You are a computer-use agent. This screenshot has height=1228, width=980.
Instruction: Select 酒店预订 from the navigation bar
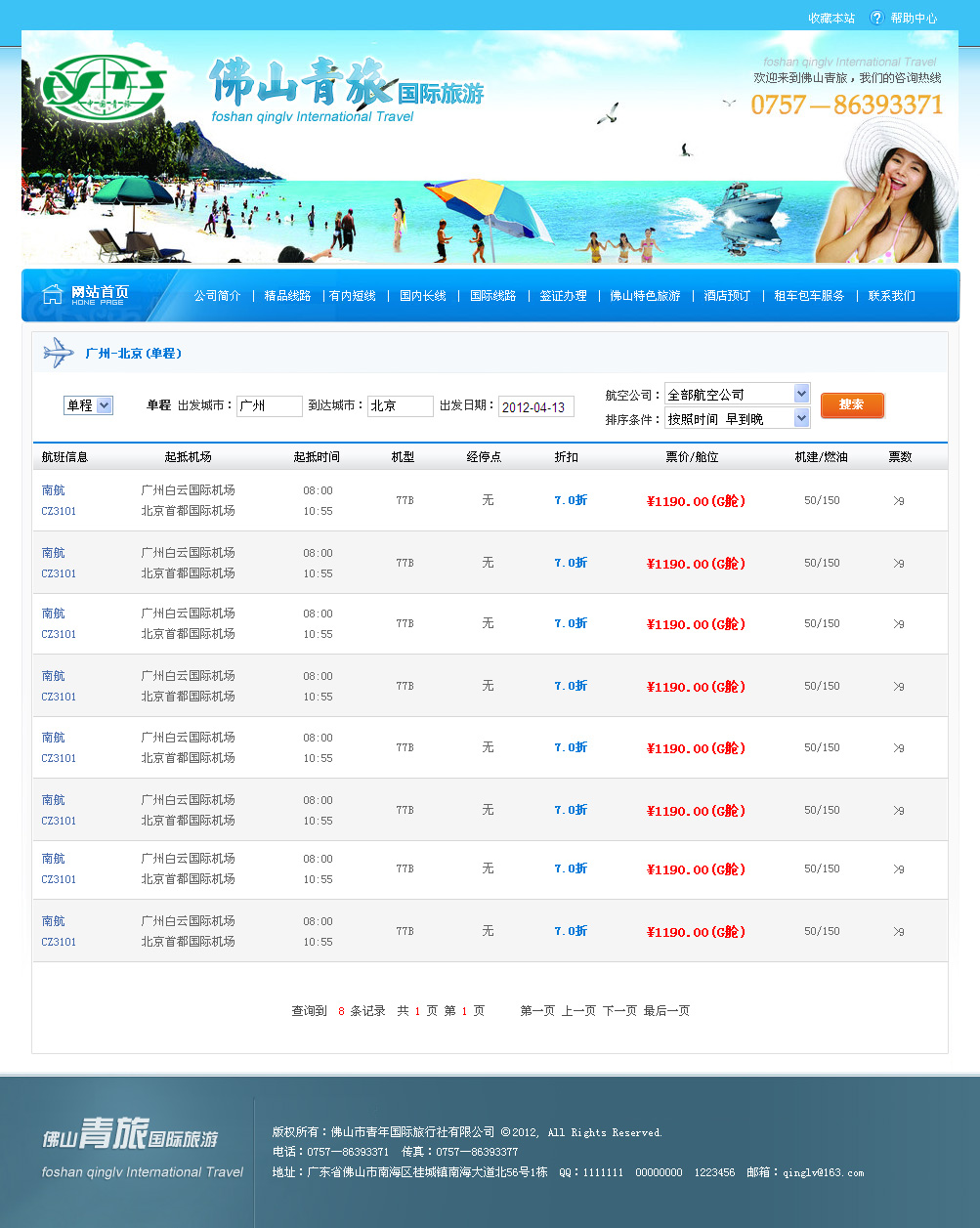click(x=727, y=296)
